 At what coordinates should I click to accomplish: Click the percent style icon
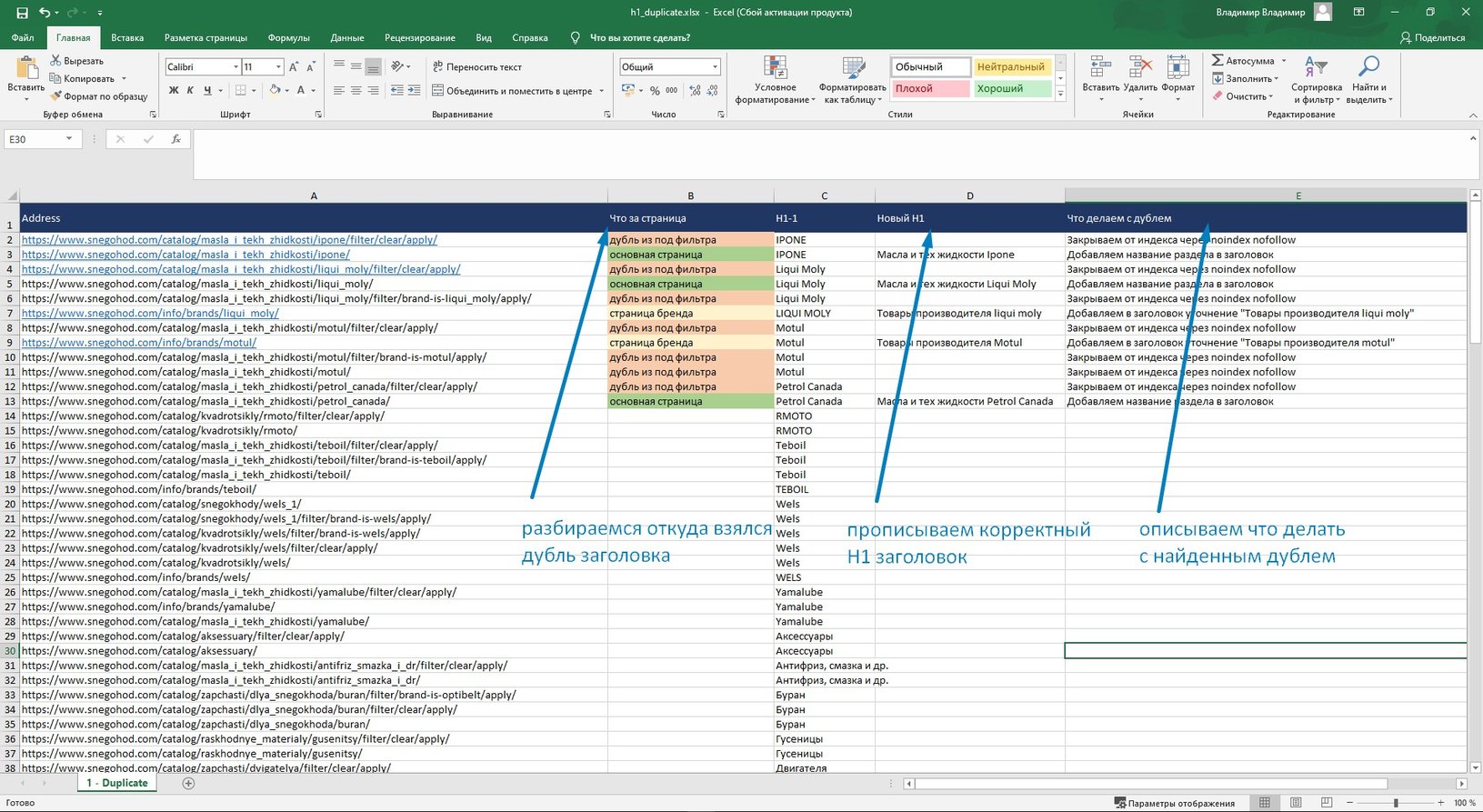pos(655,90)
